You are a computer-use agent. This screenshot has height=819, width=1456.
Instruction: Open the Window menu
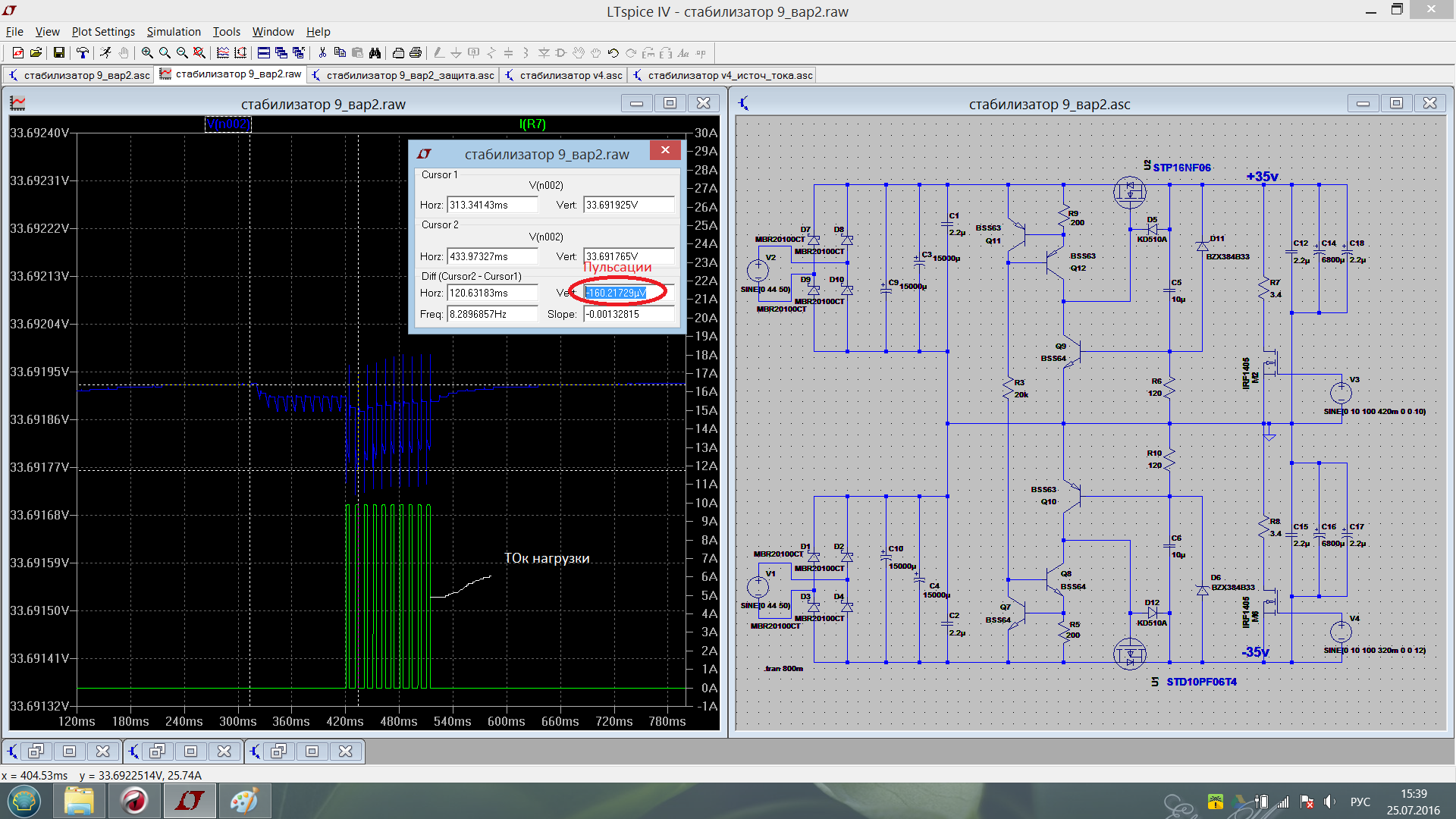(273, 32)
